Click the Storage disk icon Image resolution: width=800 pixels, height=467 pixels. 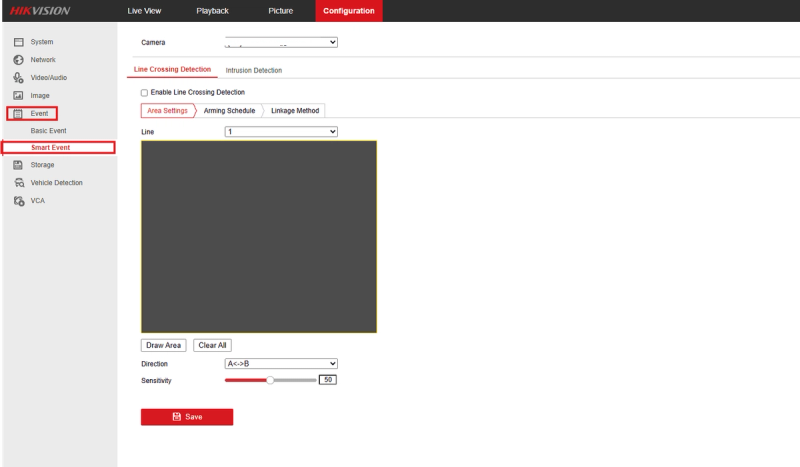(x=18, y=165)
